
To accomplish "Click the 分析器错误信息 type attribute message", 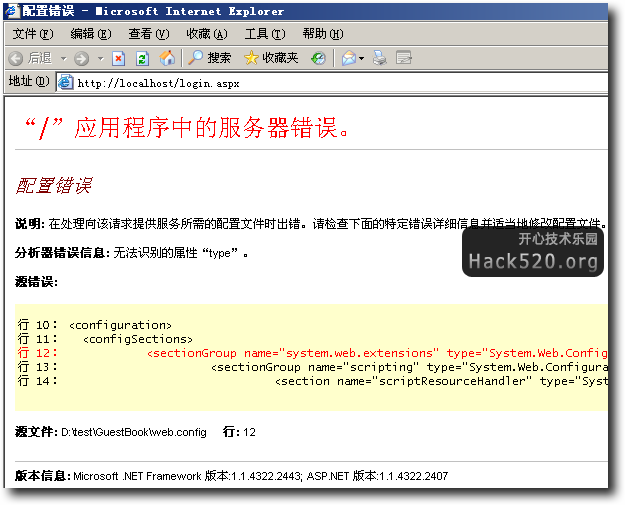I will coord(132,253).
